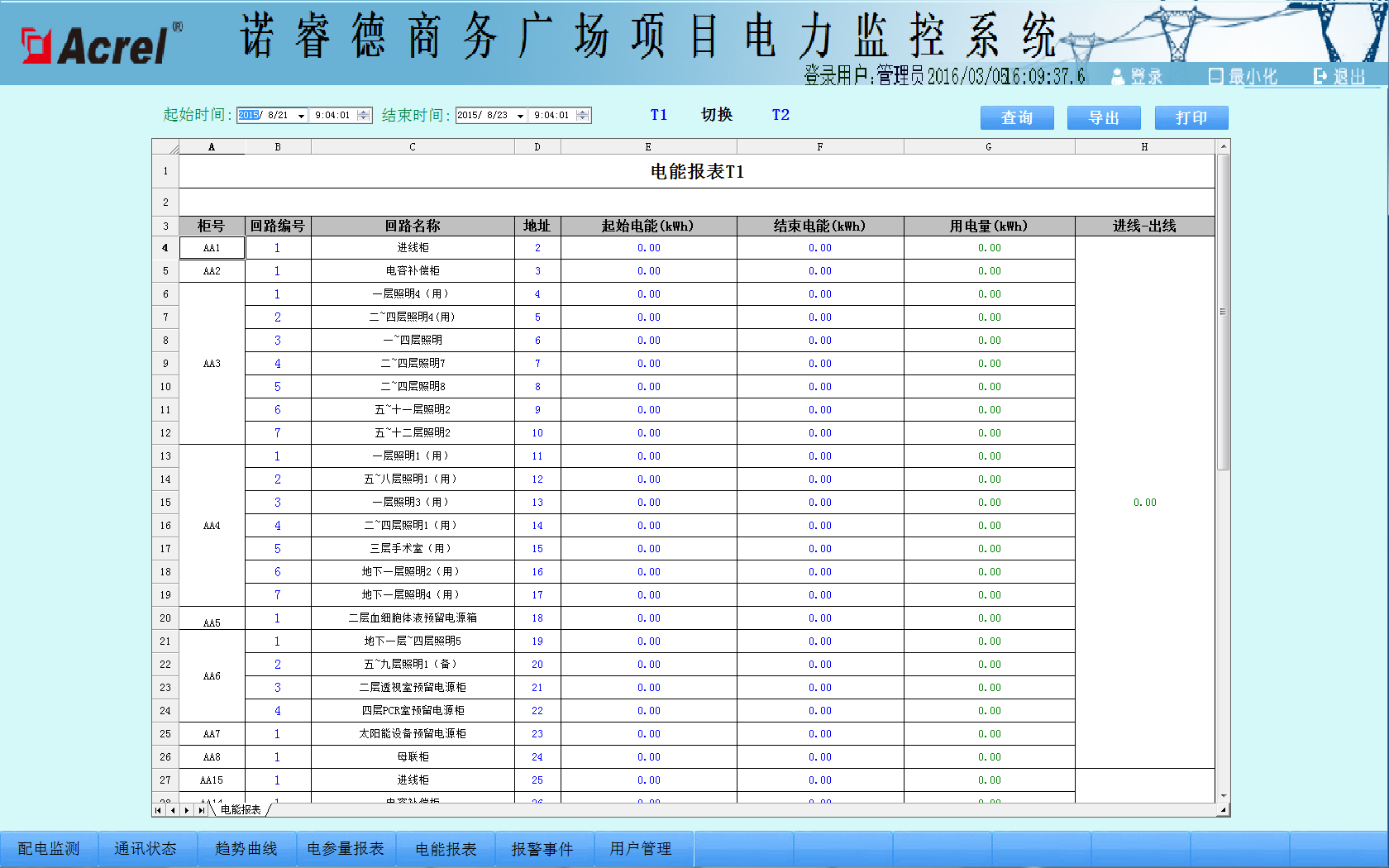Switch to T1 transformer report
Image resolution: width=1389 pixels, height=868 pixels.
coord(659,115)
